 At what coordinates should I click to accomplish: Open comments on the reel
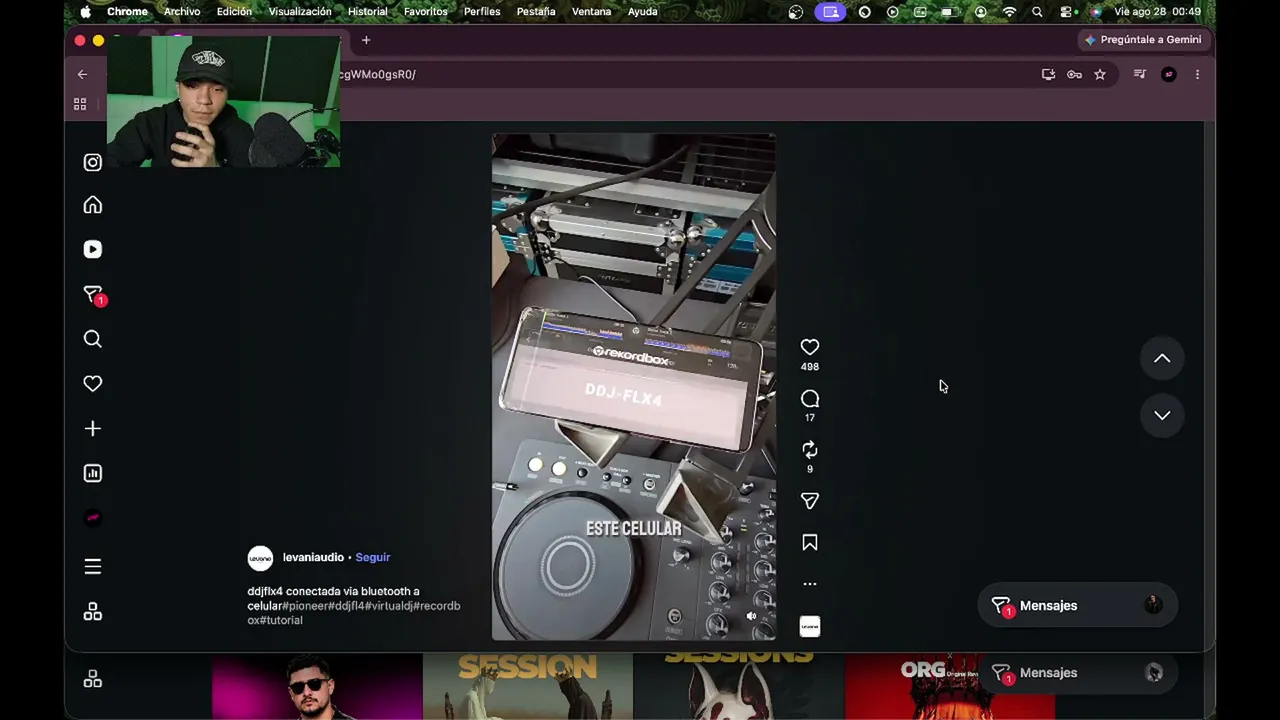(810, 399)
